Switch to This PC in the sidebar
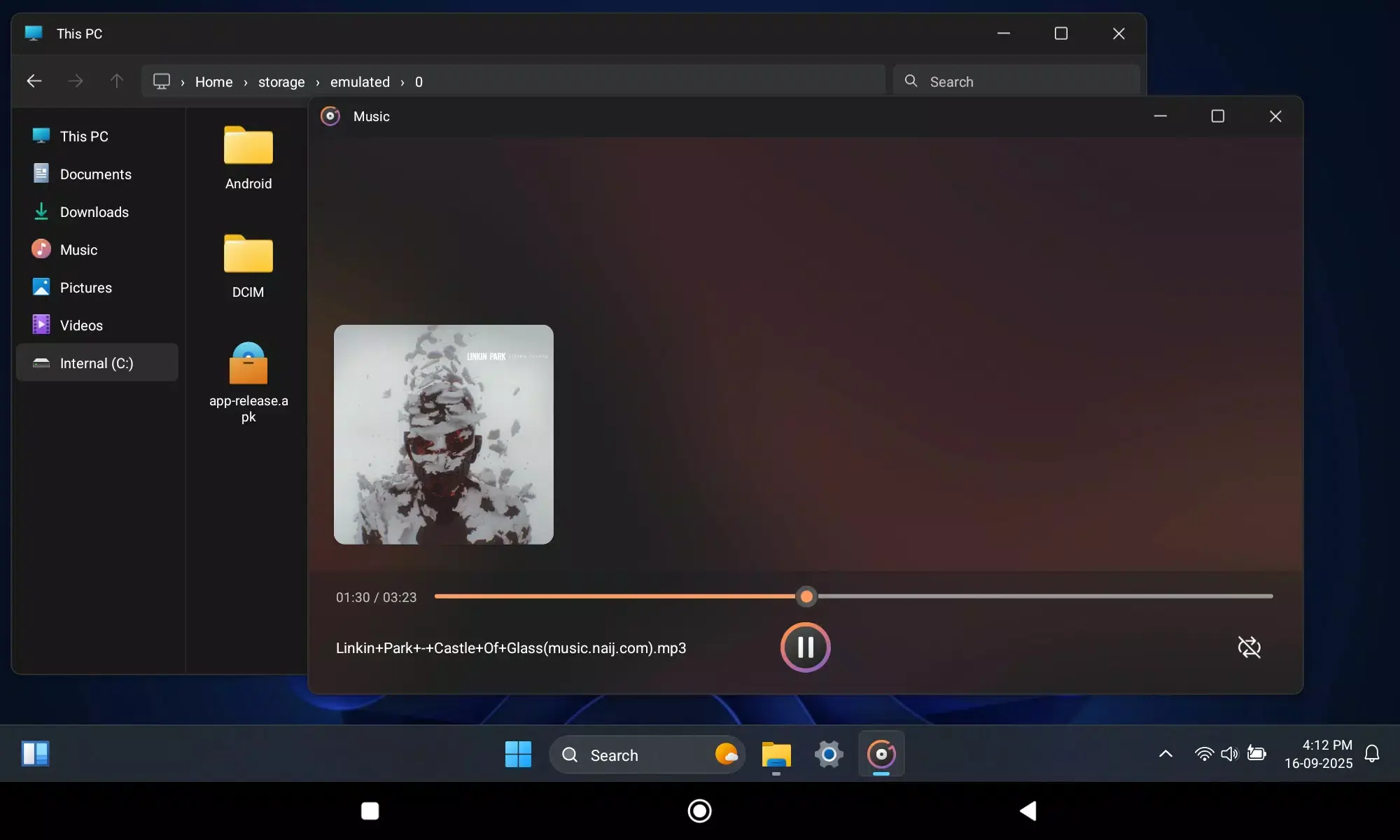The image size is (1400, 840). click(84, 136)
